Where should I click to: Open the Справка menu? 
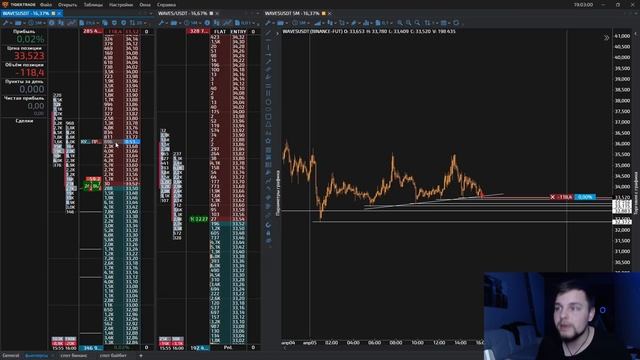[x=166, y=5]
